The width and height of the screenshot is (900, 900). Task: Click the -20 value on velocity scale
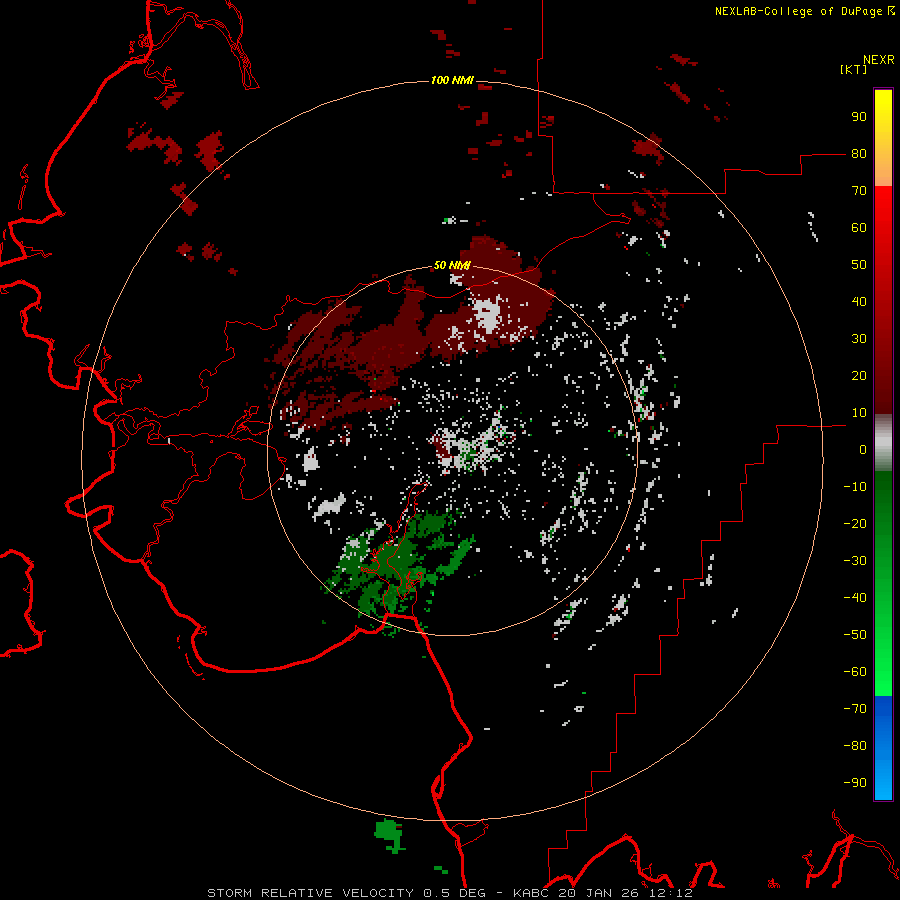[x=855, y=523]
